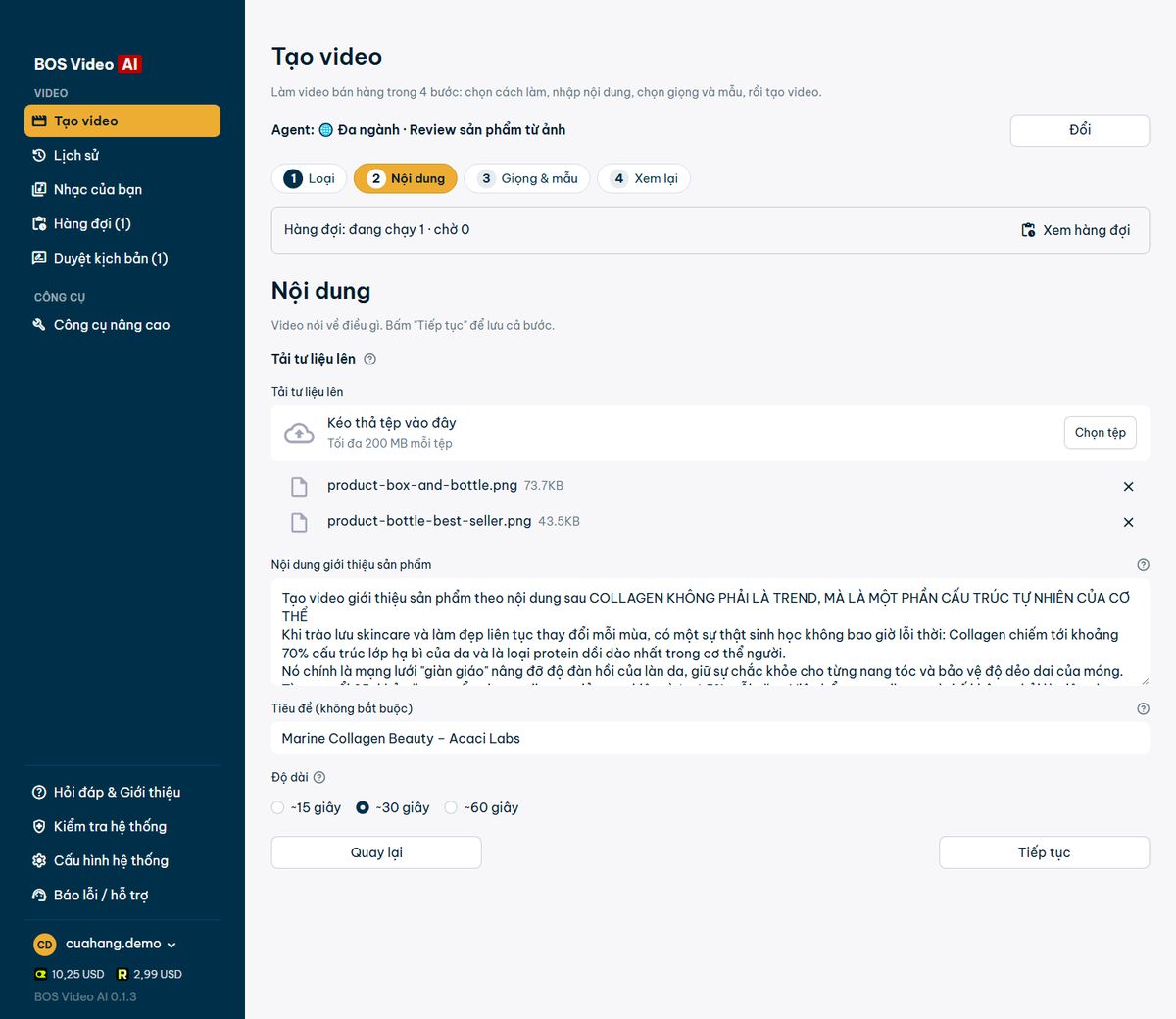1176x1019 pixels.
Task: Click the Chọn tệp button
Action: tap(1100, 432)
